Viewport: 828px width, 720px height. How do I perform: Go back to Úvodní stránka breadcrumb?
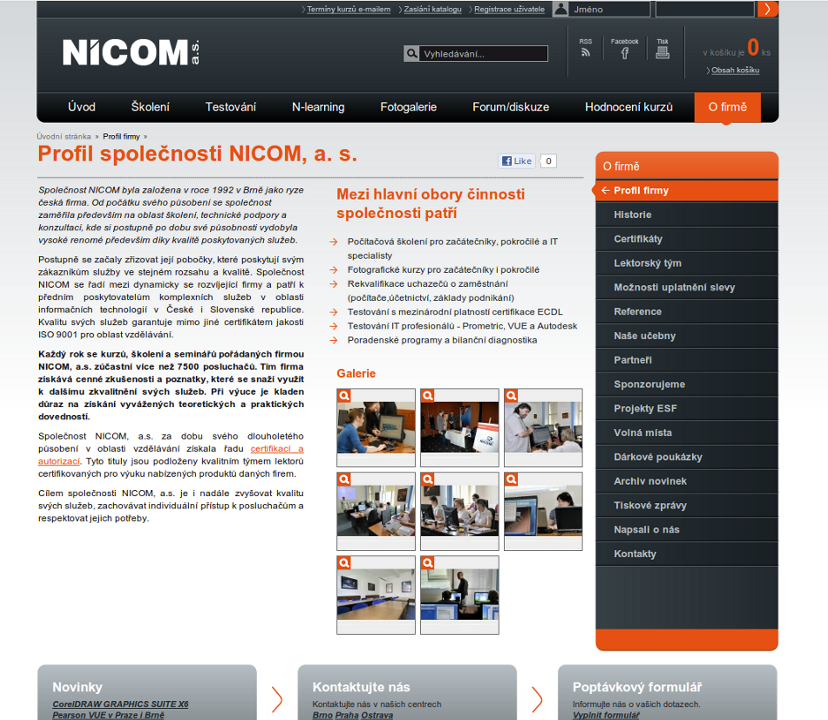pos(64,136)
